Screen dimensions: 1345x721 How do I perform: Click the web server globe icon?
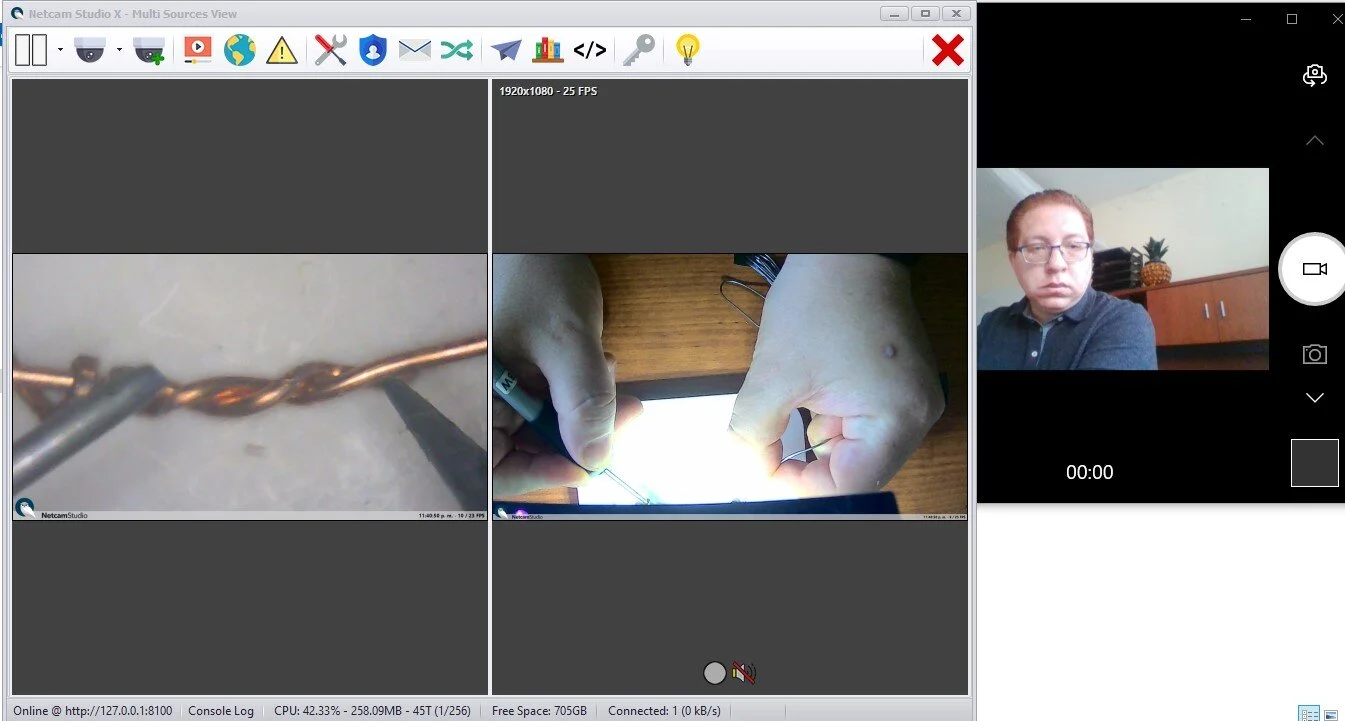pyautogui.click(x=239, y=49)
